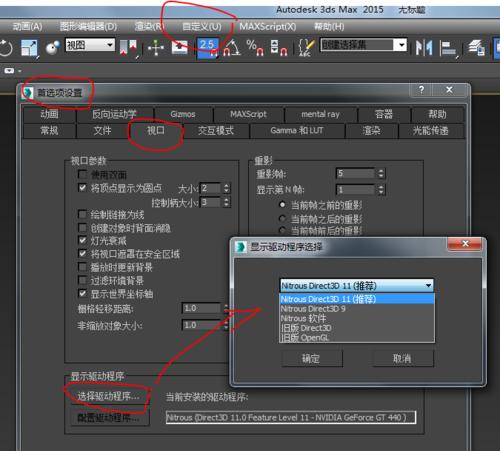
Task: Click the Grid Nudge Distance field
Action: click(x=202, y=308)
